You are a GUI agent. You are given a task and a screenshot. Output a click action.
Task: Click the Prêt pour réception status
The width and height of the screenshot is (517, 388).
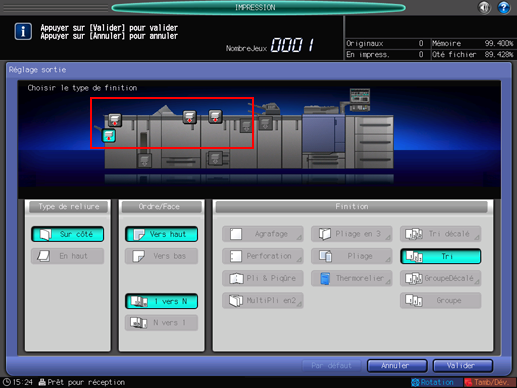tap(82, 382)
